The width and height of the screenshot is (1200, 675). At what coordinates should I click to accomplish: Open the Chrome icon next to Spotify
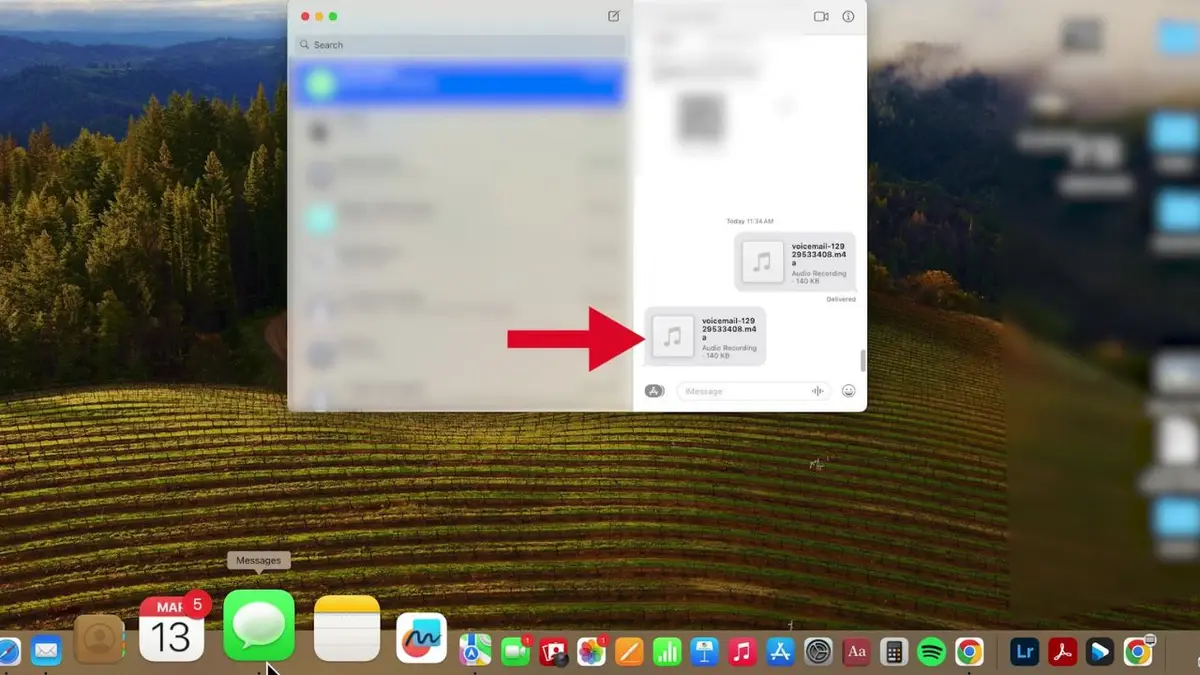pos(968,652)
